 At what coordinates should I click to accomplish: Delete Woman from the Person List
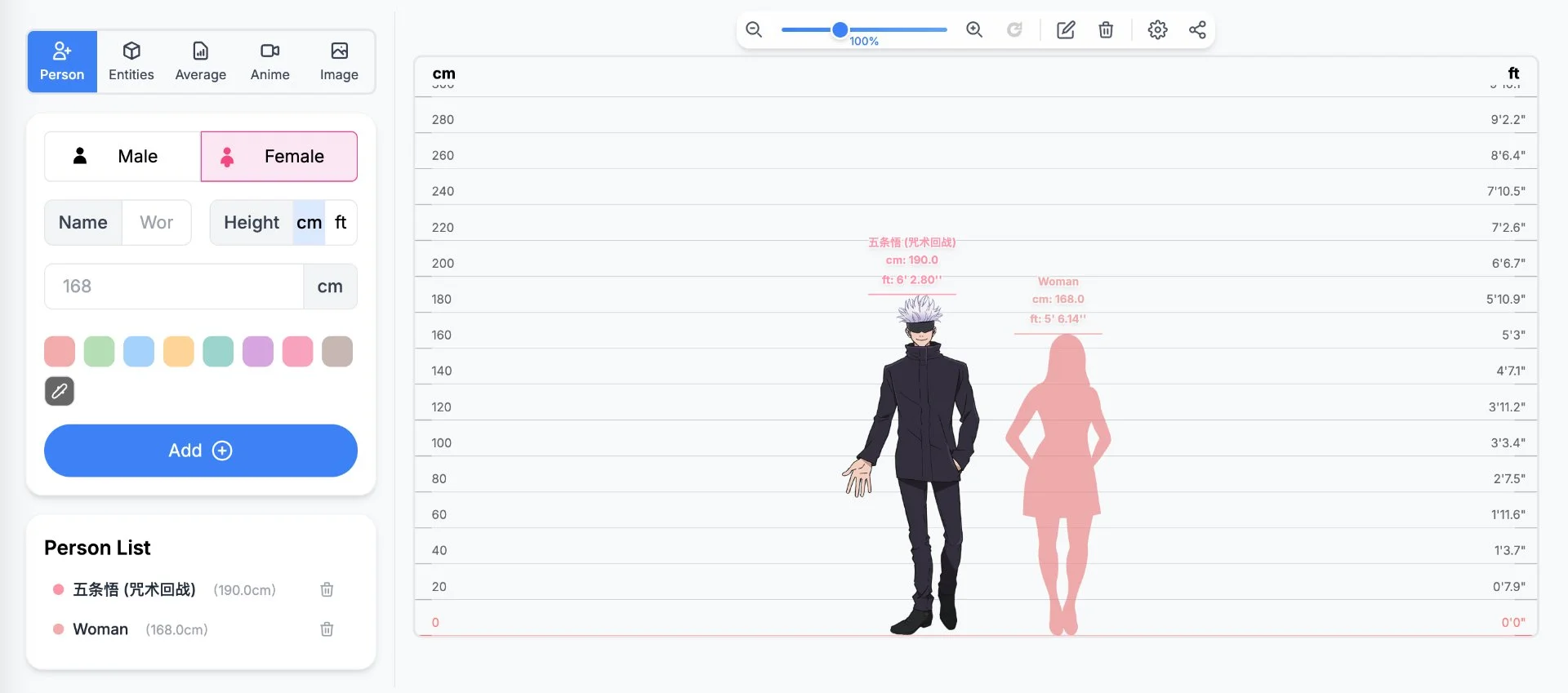pyautogui.click(x=327, y=629)
